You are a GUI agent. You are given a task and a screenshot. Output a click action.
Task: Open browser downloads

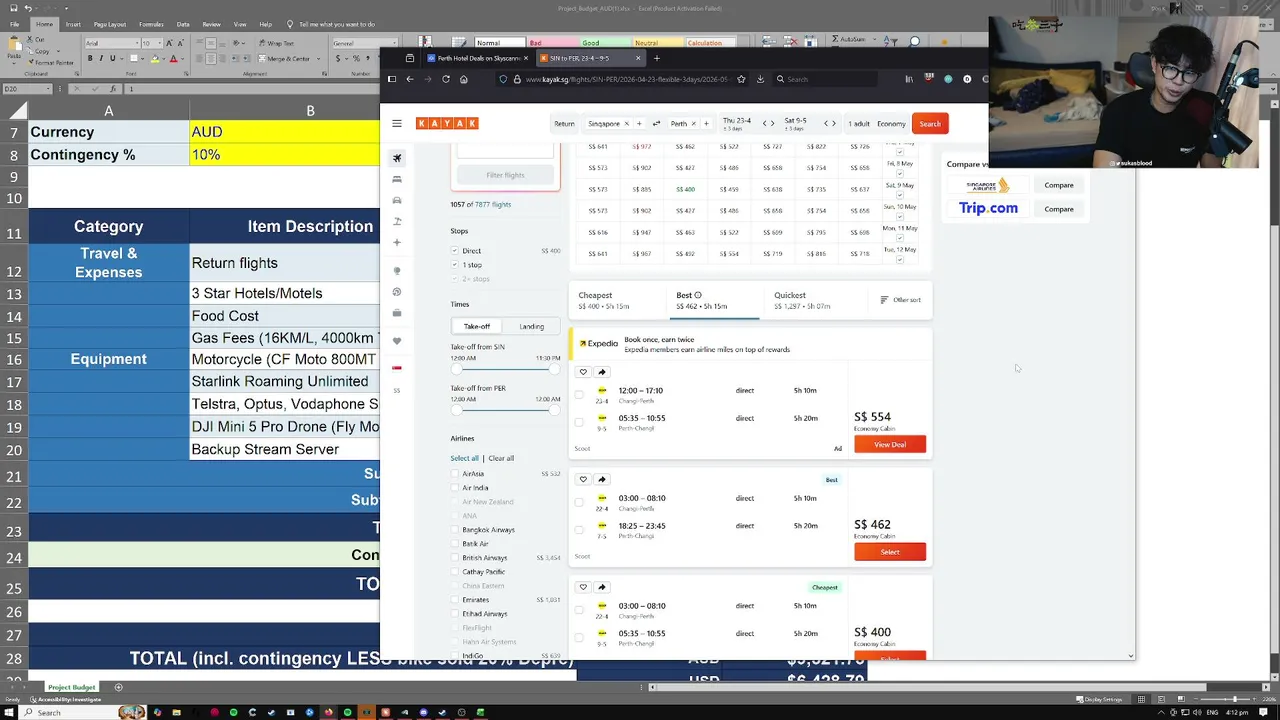tap(760, 79)
